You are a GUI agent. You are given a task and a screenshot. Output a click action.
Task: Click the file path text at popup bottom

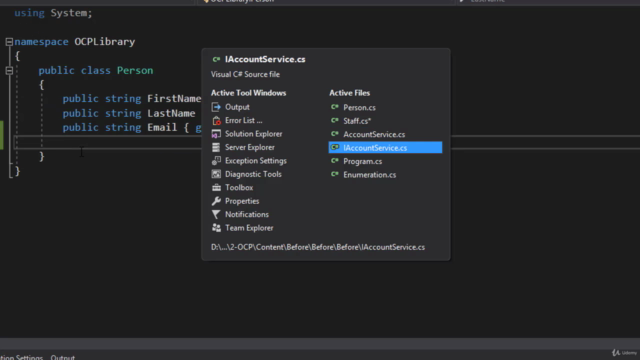318,247
